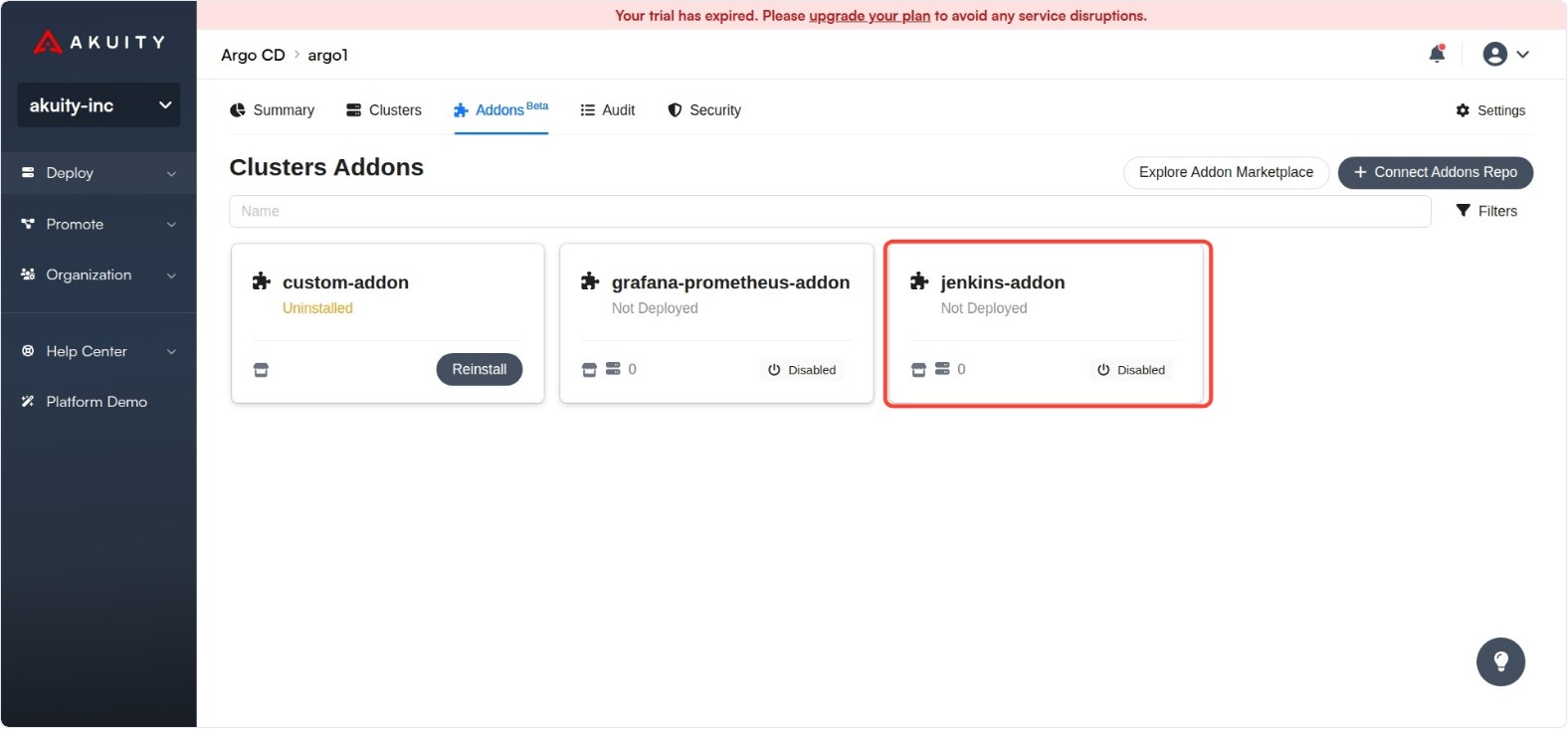Image resolution: width=1568 pixels, height=729 pixels.
Task: Open the grafana-prometheus-addon title
Action: coord(730,282)
